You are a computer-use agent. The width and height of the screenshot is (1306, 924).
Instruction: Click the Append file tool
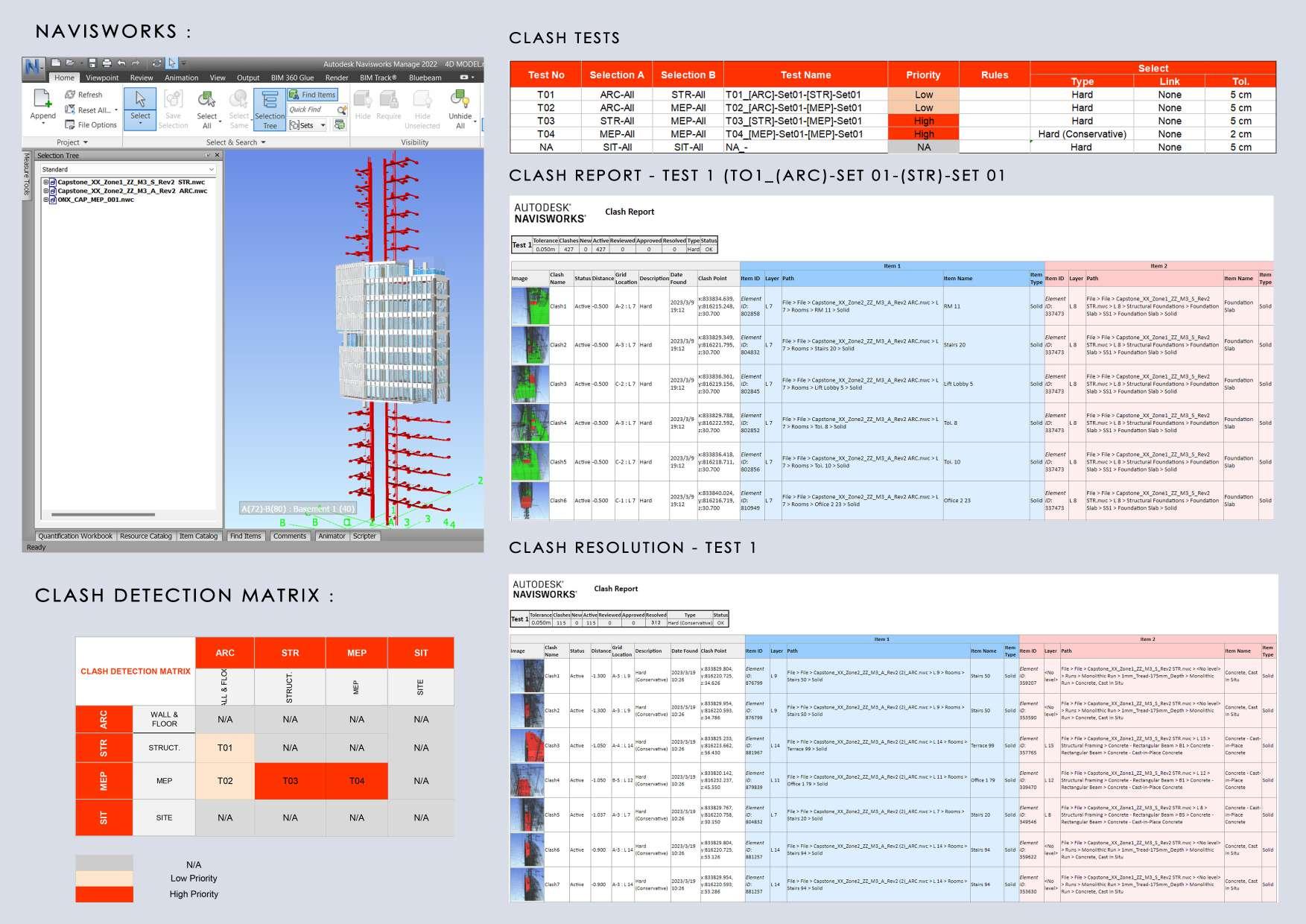tap(42, 105)
